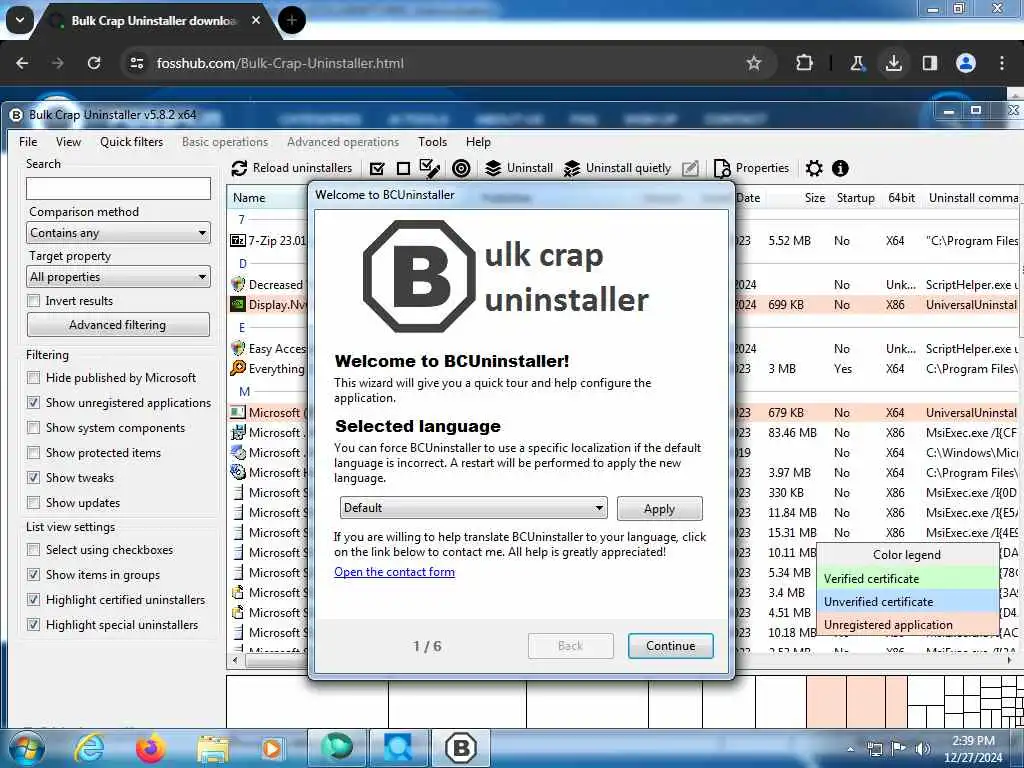Click the select-all checked box toolbar icon

tap(377, 169)
